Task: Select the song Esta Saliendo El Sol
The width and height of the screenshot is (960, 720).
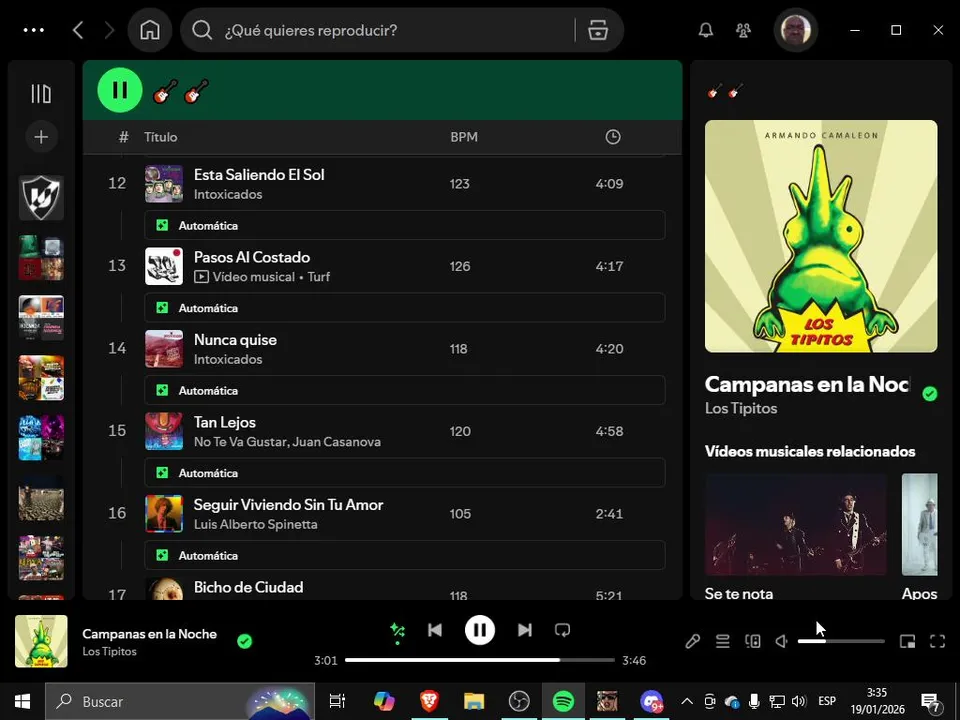Action: pos(259,174)
